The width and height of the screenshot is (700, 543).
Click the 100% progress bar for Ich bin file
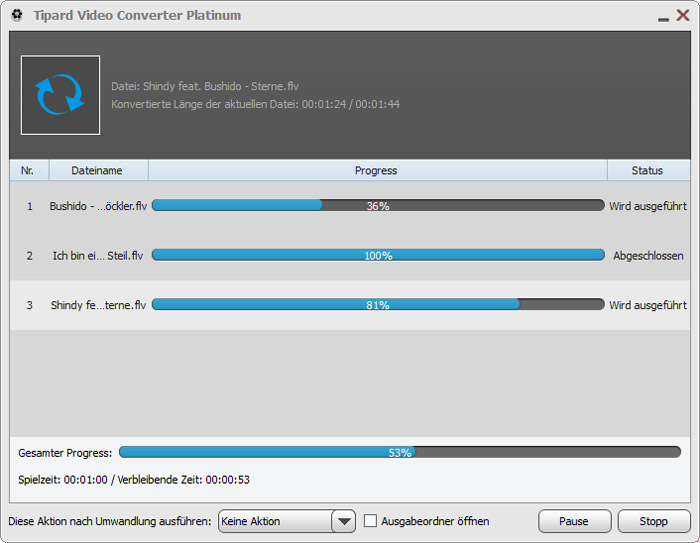pyautogui.click(x=378, y=255)
